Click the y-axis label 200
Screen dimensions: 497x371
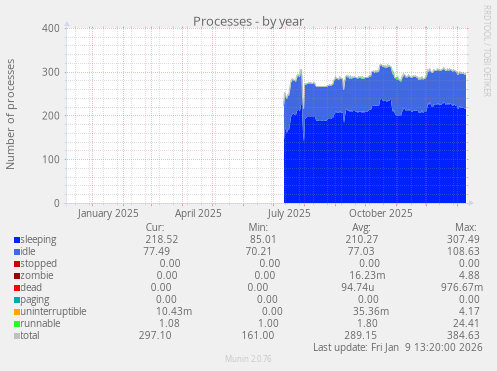[51, 116]
